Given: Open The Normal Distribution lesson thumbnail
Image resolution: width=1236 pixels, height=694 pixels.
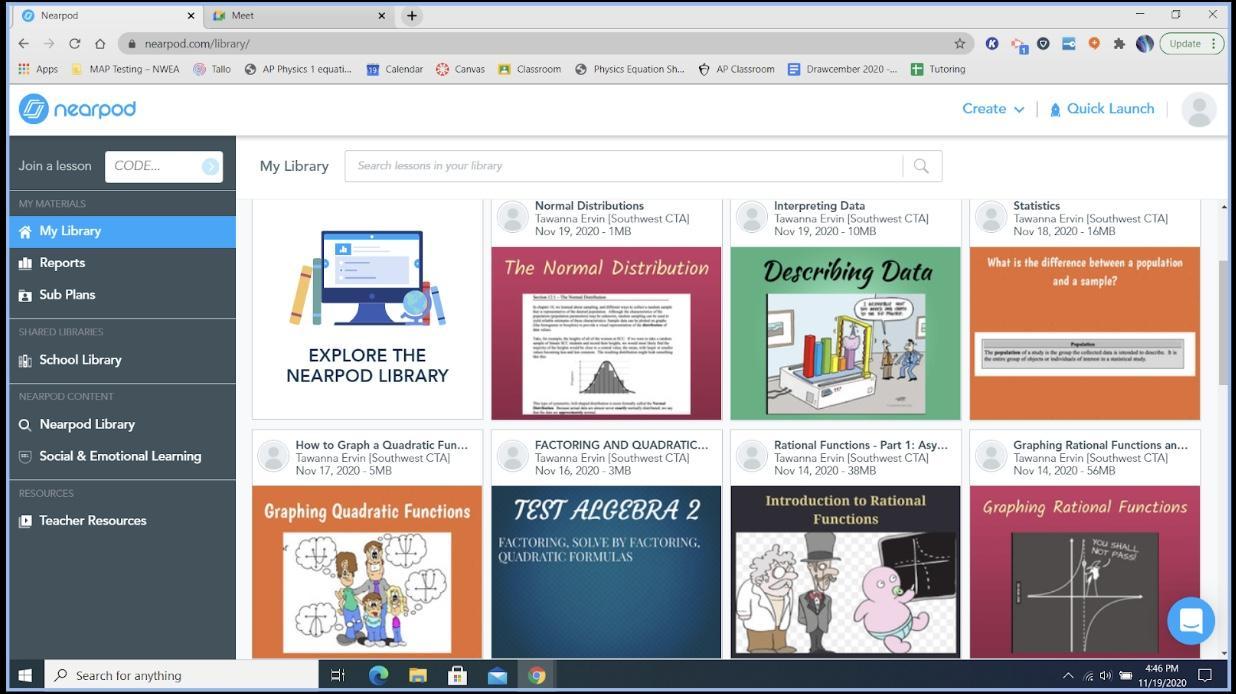Looking at the screenshot, I should click(606, 333).
